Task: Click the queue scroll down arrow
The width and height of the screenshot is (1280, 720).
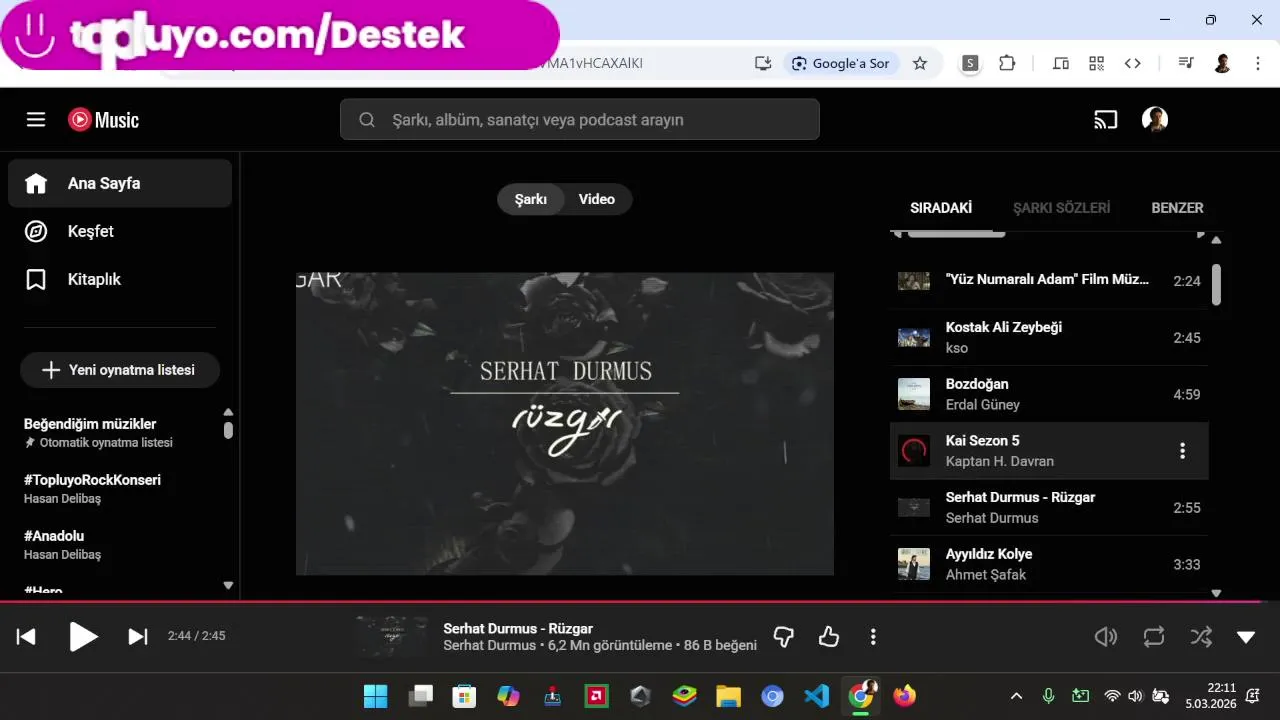Action: click(1216, 593)
